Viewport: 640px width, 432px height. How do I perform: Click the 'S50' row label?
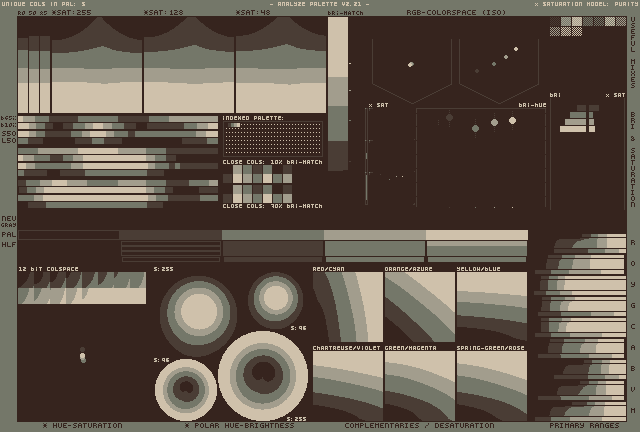9,134
